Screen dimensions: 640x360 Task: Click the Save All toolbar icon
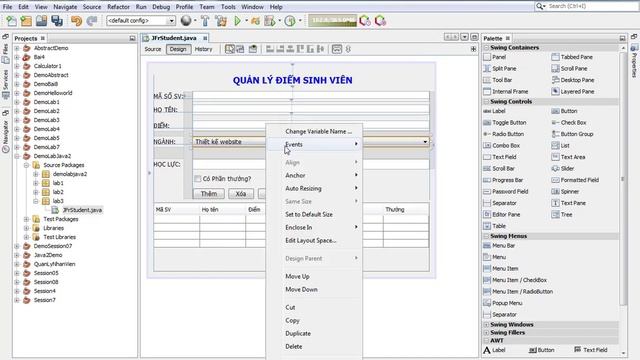(57, 21)
